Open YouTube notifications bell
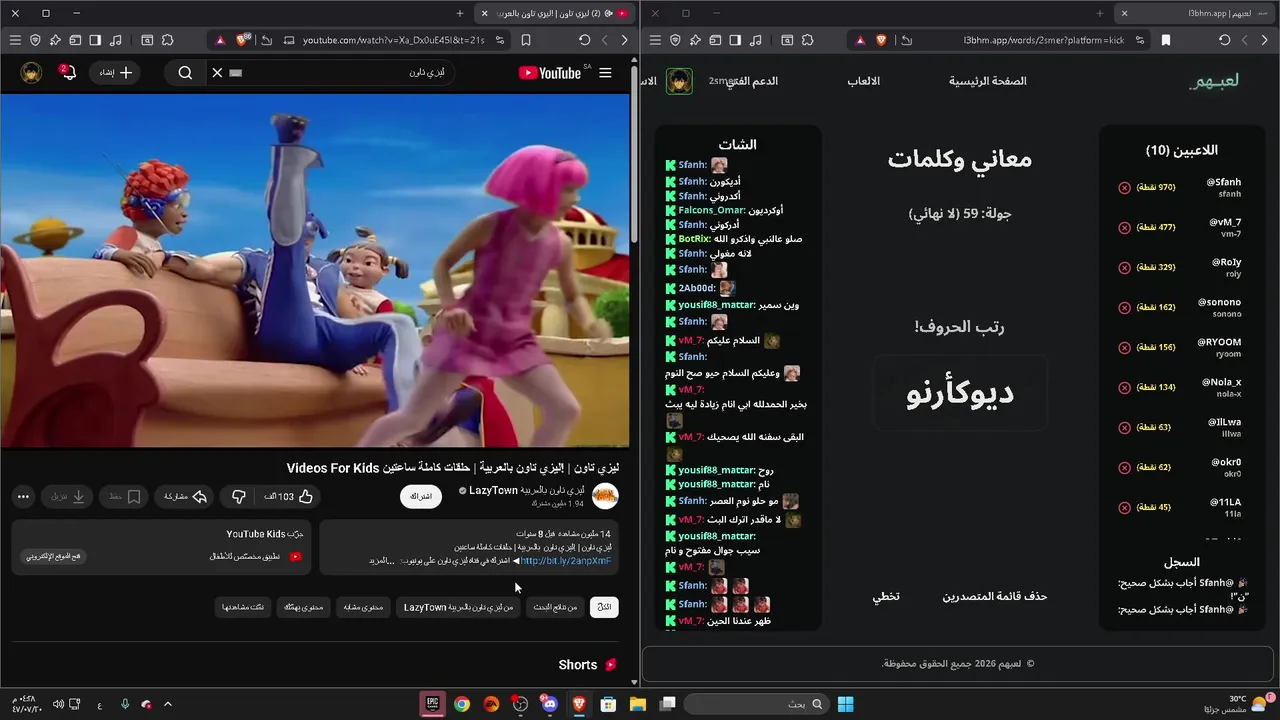Viewport: 1280px width, 720px height. [67, 72]
